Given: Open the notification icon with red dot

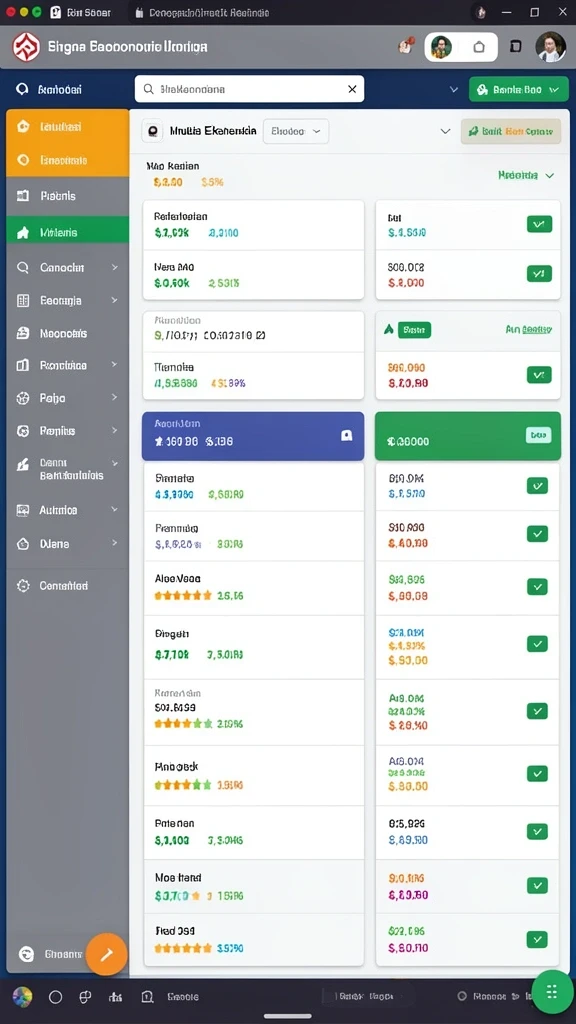Looking at the screenshot, I should coord(406,46).
